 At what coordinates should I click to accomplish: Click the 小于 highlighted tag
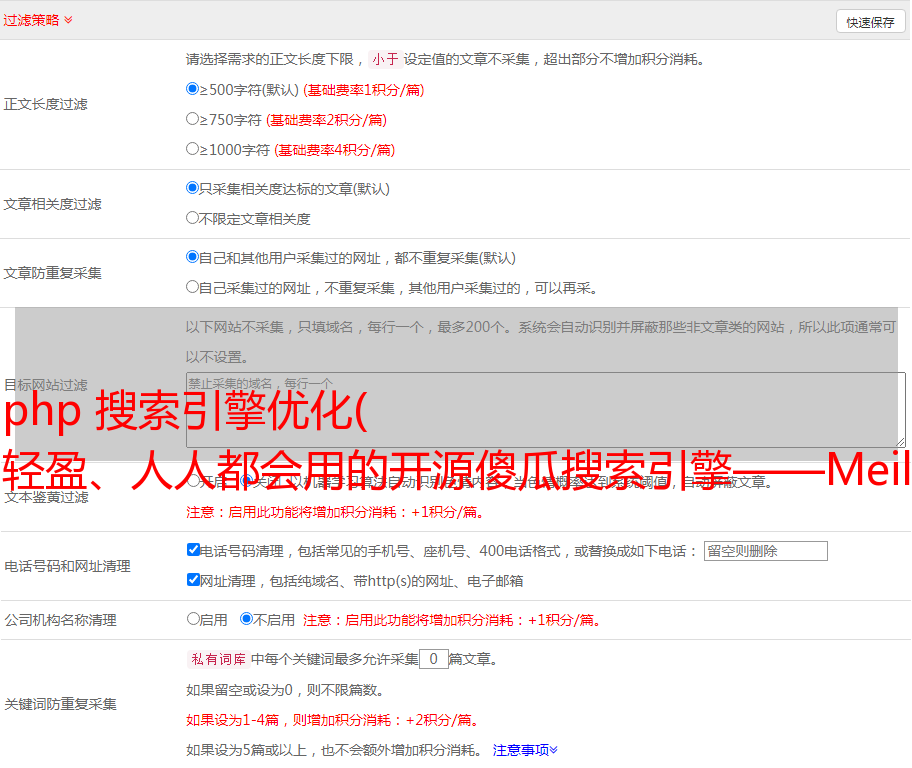click(385, 59)
